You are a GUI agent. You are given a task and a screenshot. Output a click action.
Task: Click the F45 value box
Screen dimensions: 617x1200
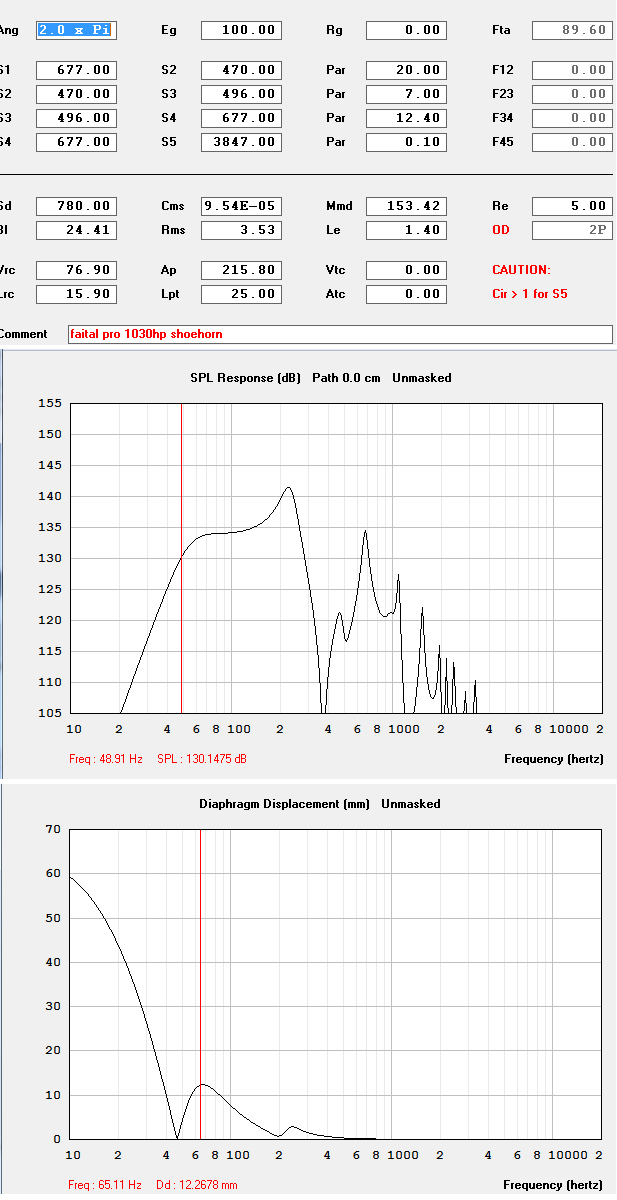(572, 142)
